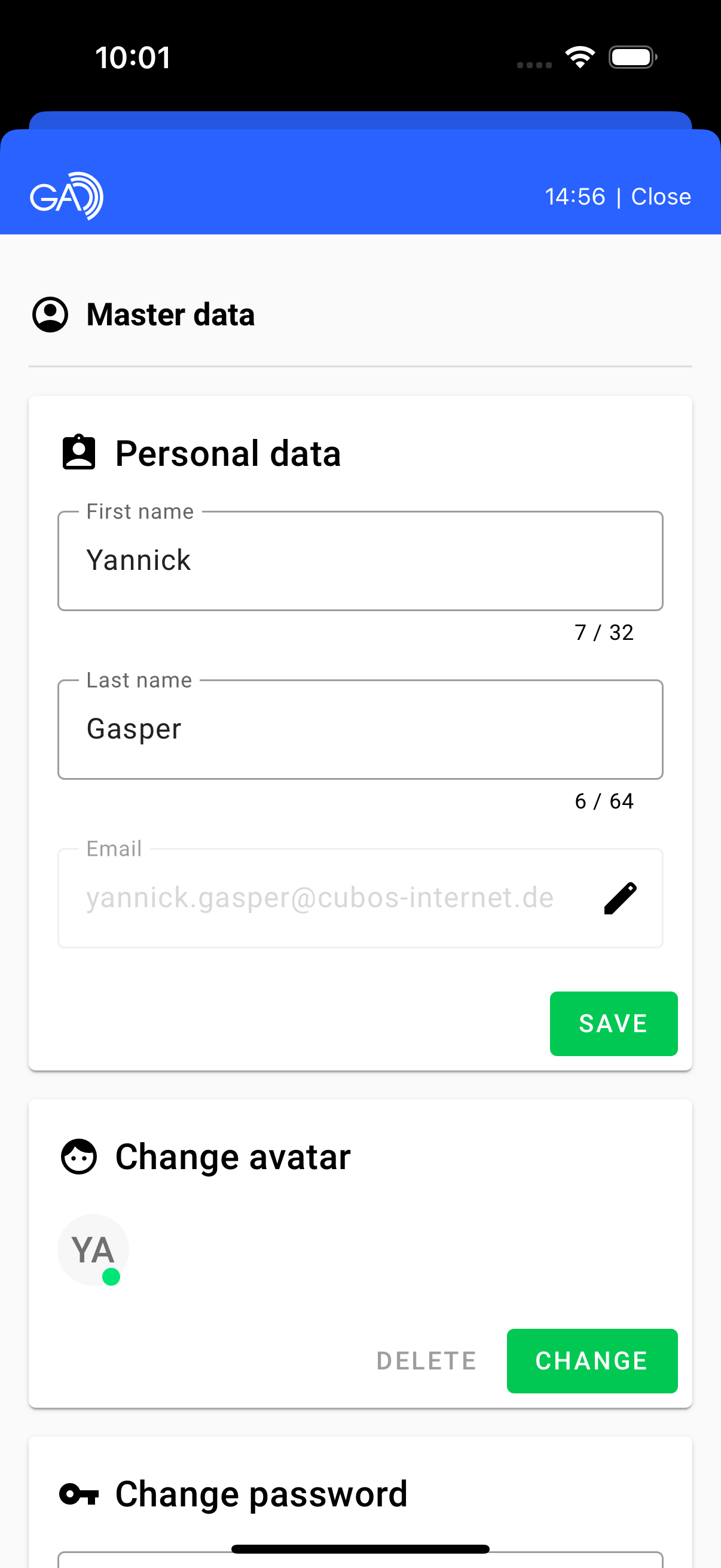Focus the Last name field

coord(360,729)
